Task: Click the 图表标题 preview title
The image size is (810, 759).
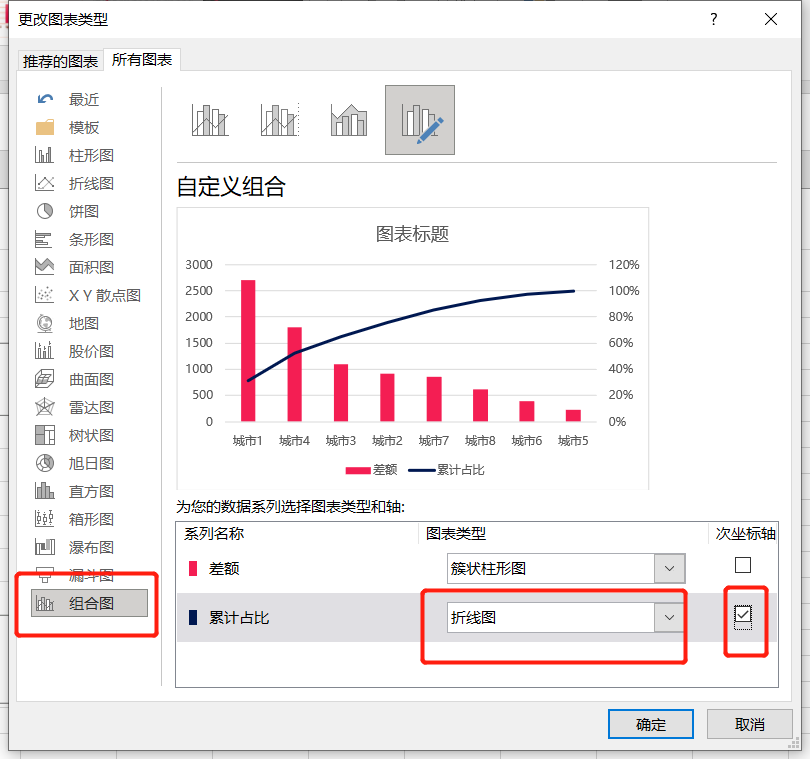Action: 412,234
